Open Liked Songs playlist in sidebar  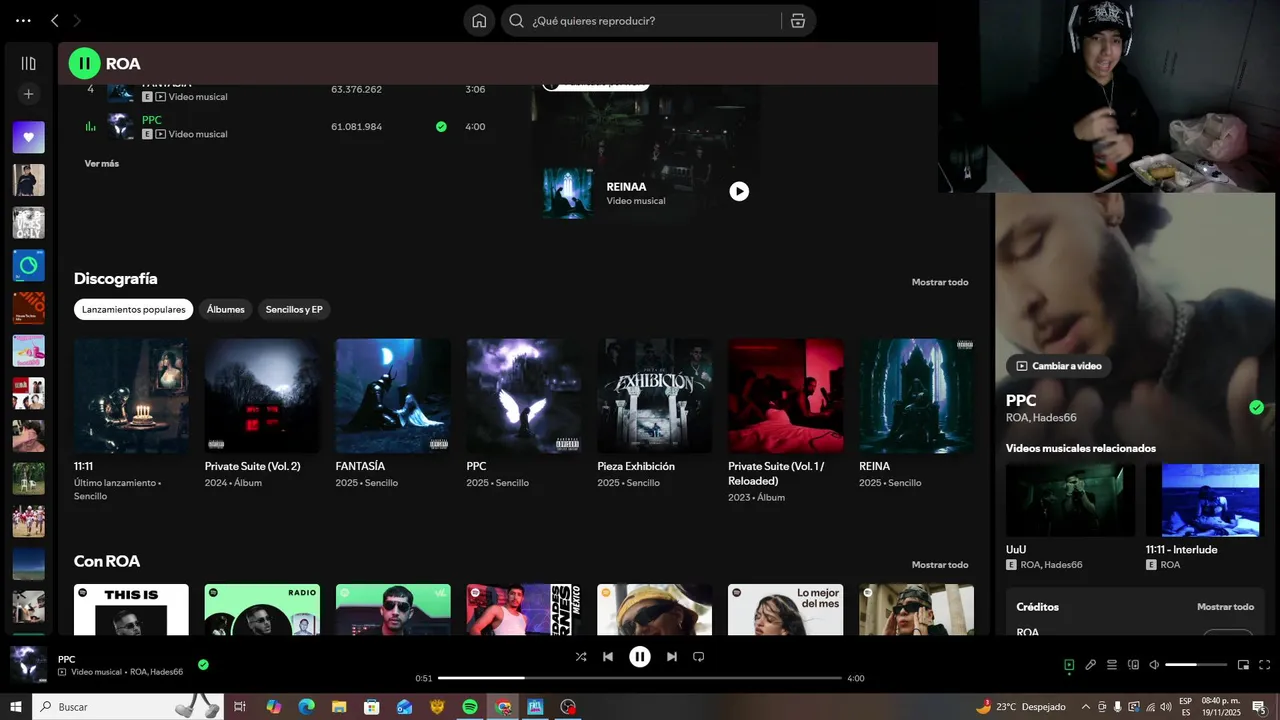point(28,137)
